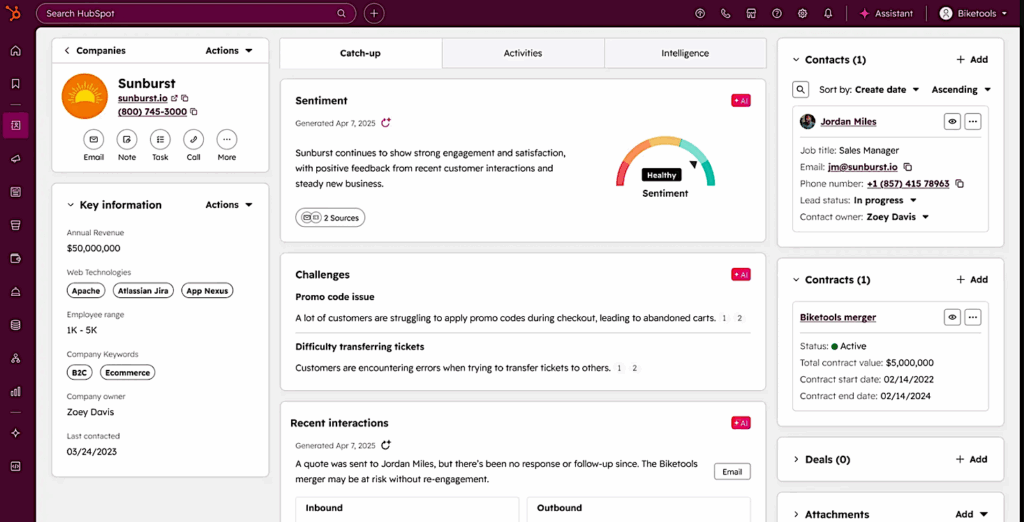Create a Task using the Task icon
This screenshot has width=1024, height=522.
click(160, 139)
